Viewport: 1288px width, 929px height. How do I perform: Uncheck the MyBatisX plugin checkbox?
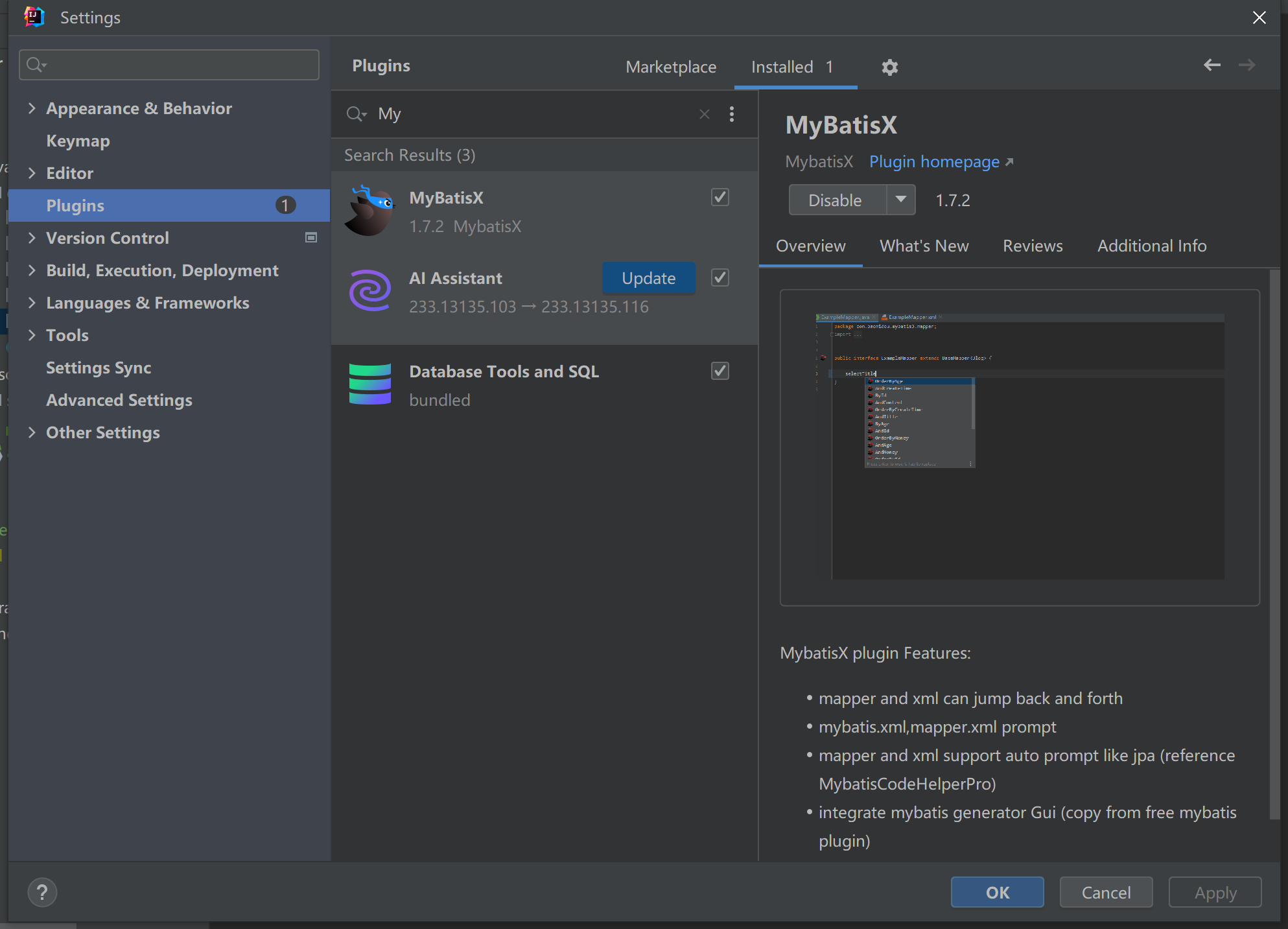pos(720,197)
